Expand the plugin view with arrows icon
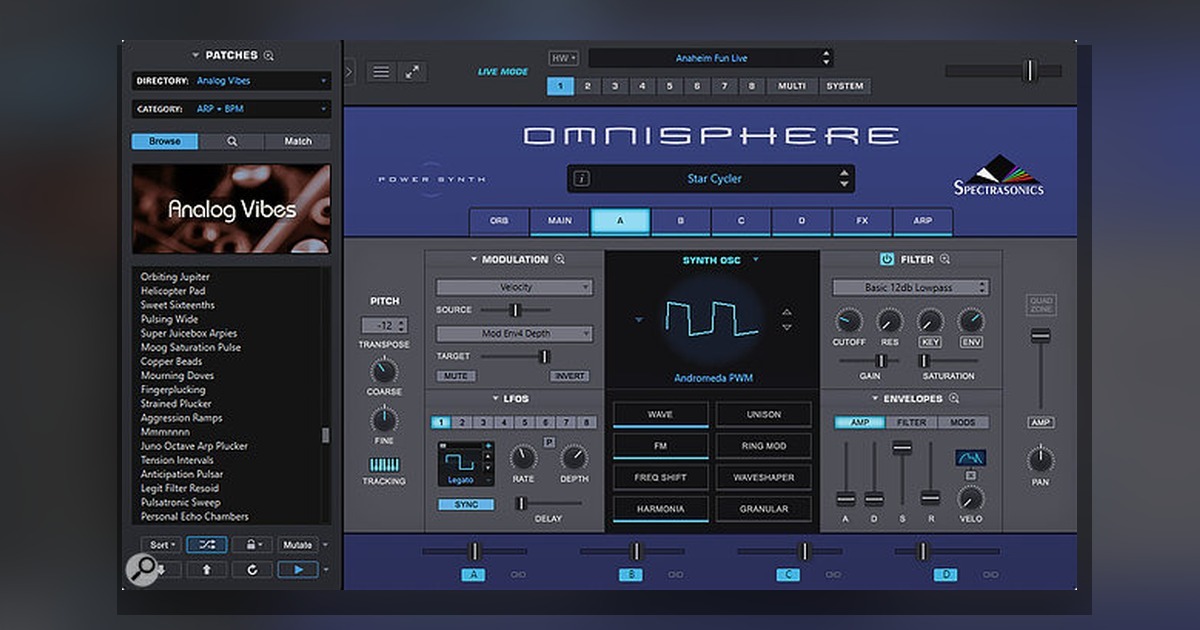This screenshot has height=630, width=1200. (x=412, y=72)
